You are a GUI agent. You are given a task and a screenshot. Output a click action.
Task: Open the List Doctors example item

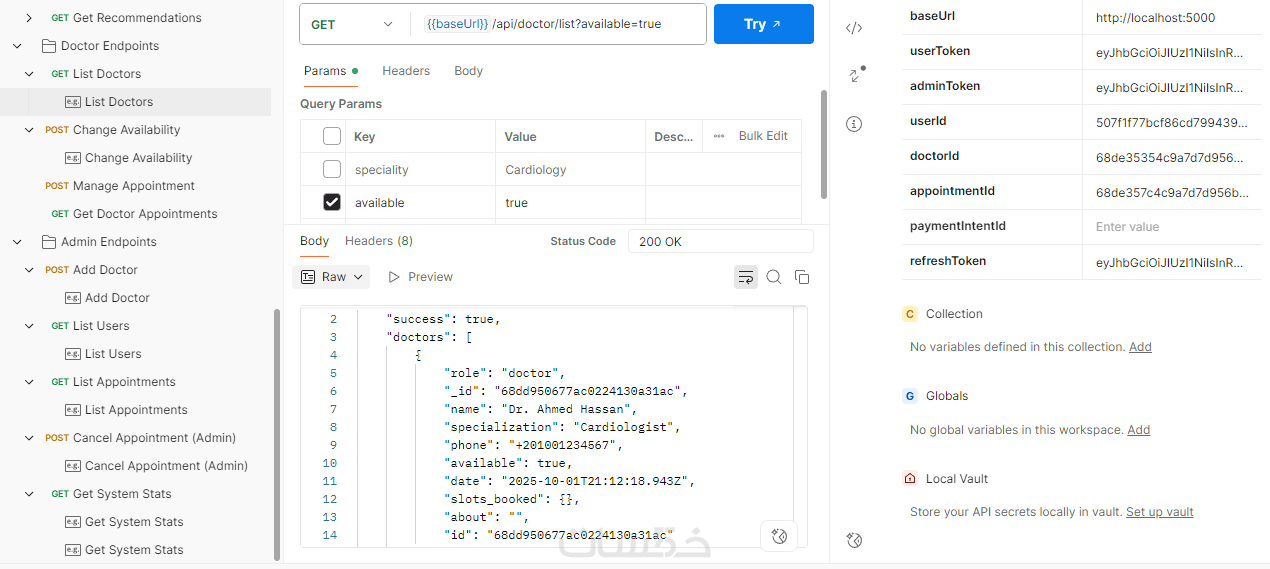118,102
